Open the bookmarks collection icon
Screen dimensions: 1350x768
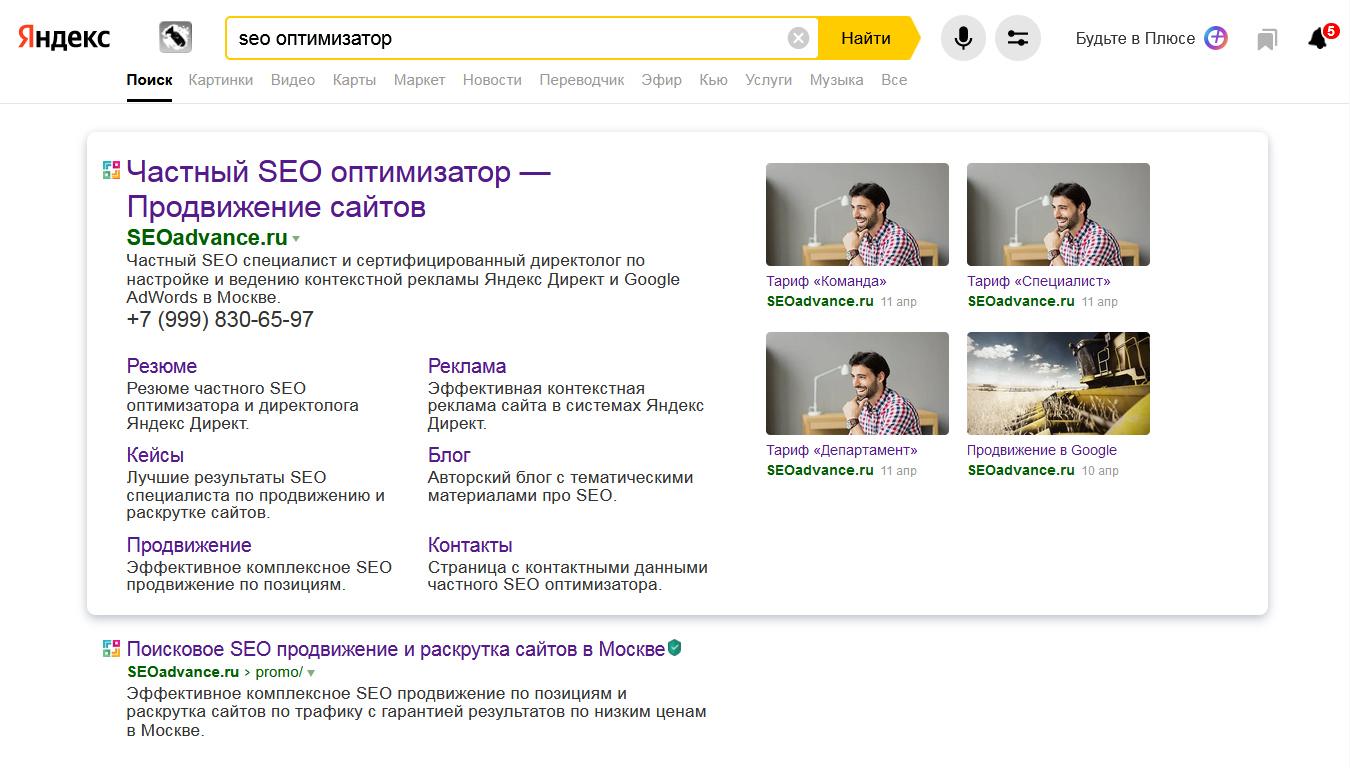(x=1267, y=39)
